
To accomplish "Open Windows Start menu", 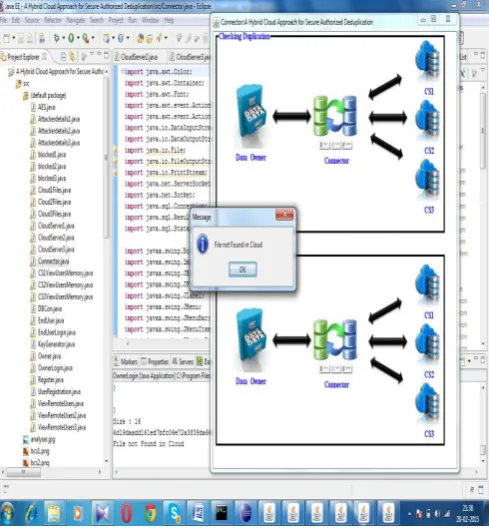I will (7, 513).
